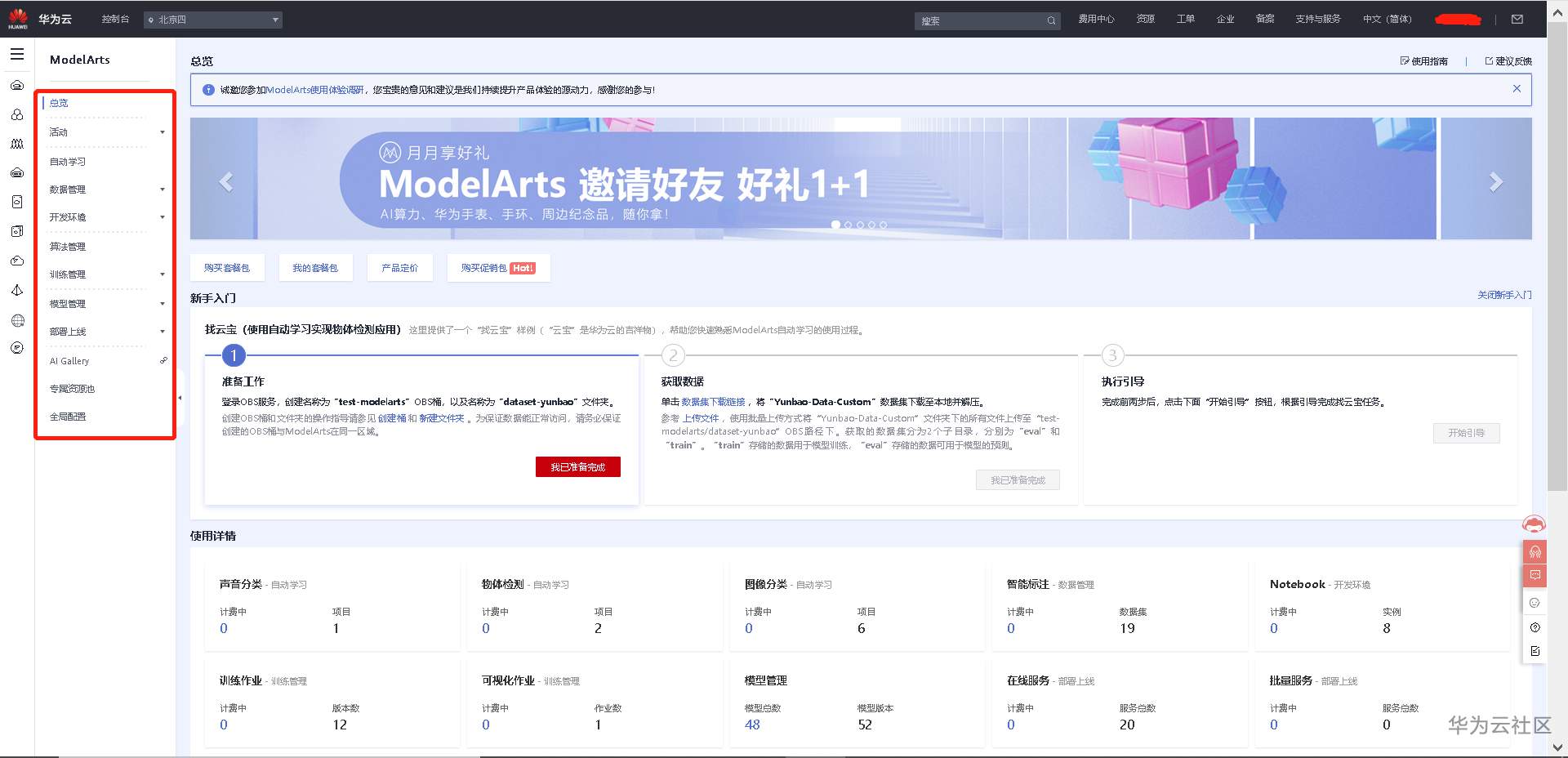This screenshot has height=758, width=1568.
Task: Click the globe service icon in left rail
Action: 17,320
